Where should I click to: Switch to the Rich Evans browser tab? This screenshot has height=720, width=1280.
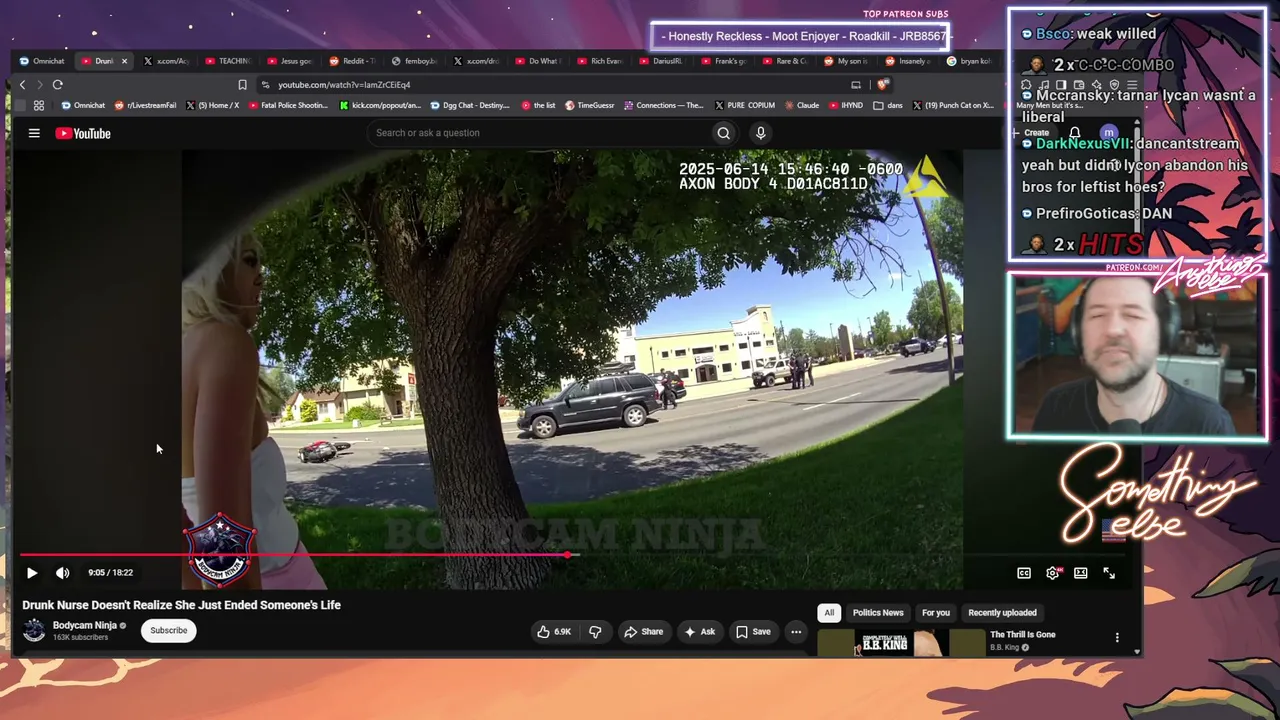[x=600, y=61]
